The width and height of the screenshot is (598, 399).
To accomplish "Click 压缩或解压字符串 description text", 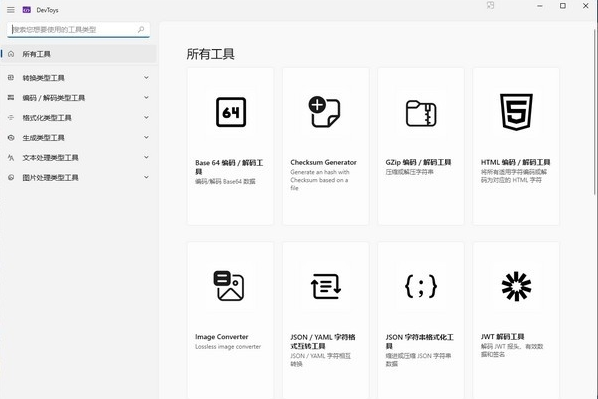I will click(409, 172).
